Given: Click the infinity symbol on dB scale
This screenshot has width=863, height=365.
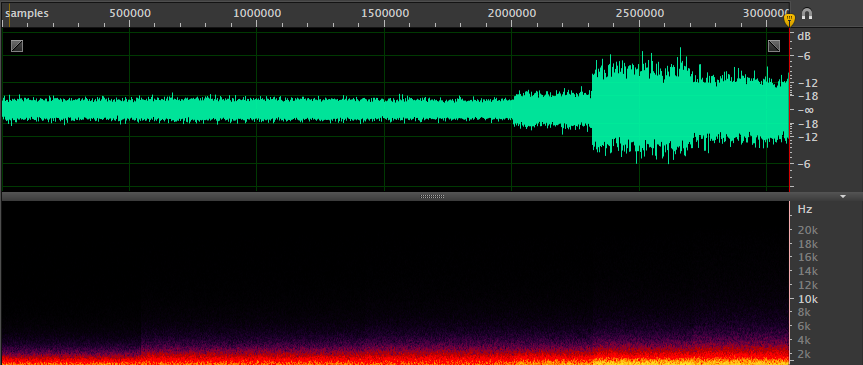Looking at the screenshot, I should 804,110.
